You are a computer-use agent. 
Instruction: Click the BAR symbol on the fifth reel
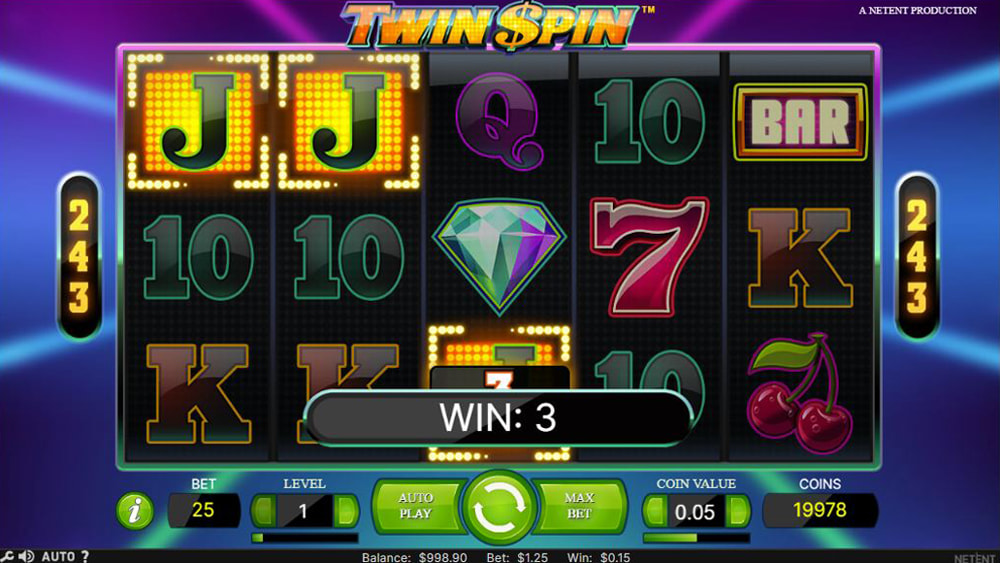[800, 122]
